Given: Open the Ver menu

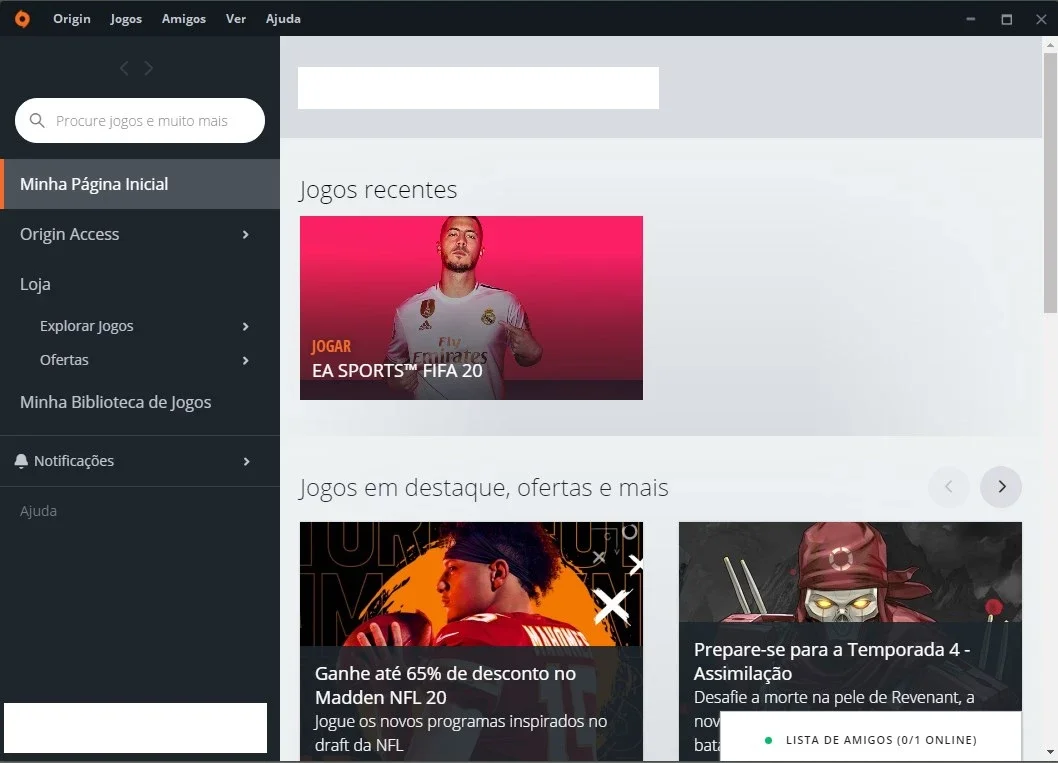Looking at the screenshot, I should pos(235,19).
